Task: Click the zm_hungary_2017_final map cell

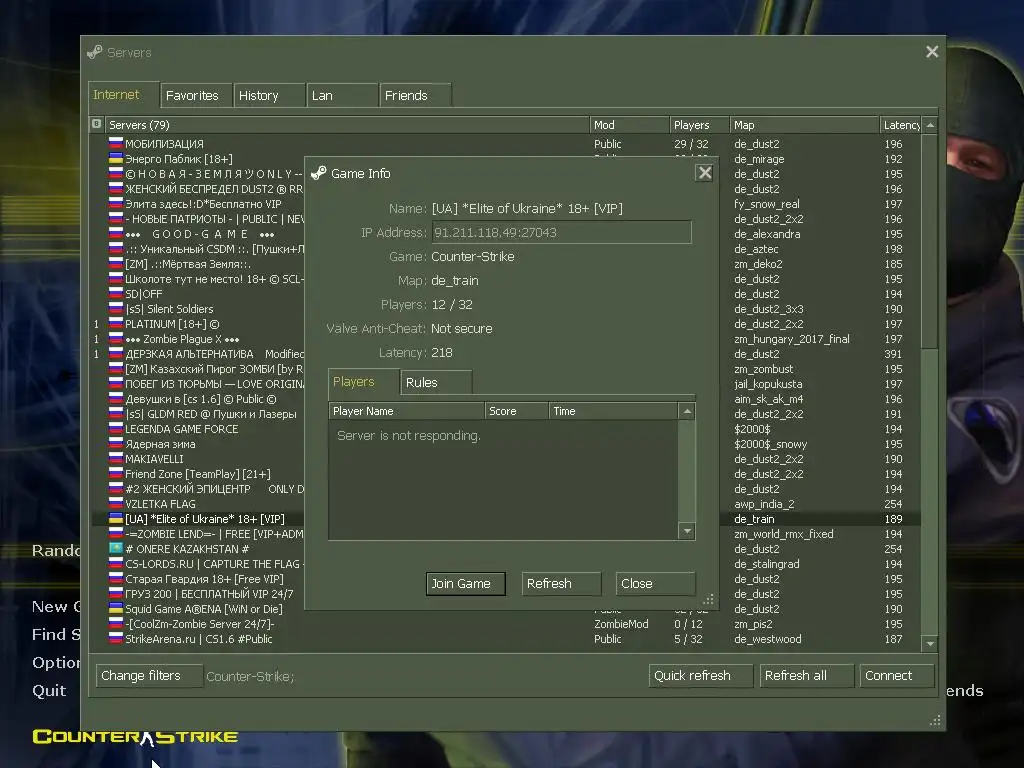Action: click(792, 339)
